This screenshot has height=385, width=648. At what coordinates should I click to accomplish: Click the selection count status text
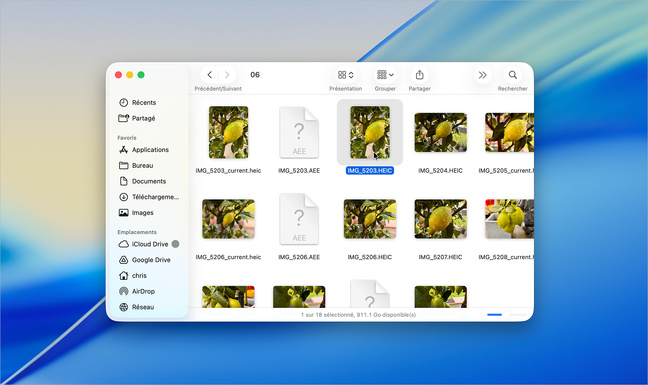click(358, 315)
